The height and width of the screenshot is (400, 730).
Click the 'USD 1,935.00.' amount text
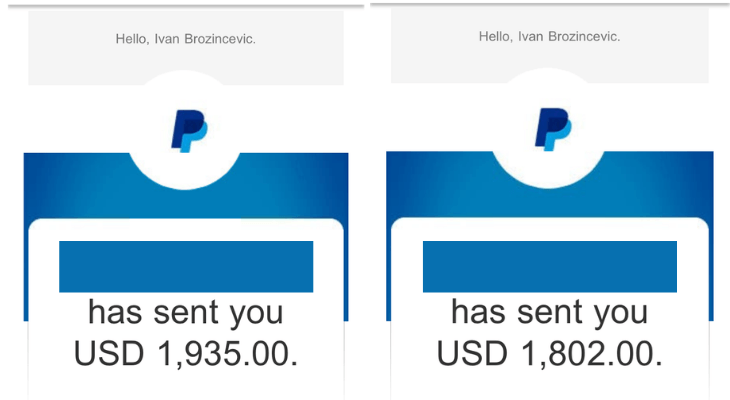[186, 354]
